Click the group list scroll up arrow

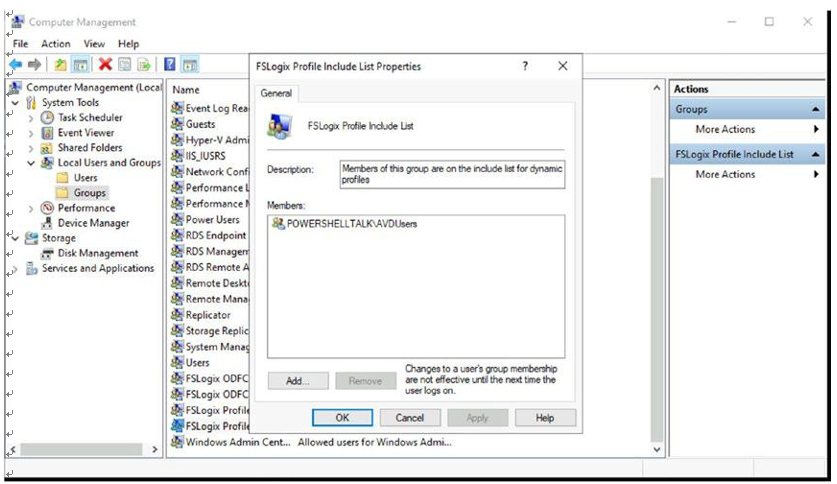[657, 88]
